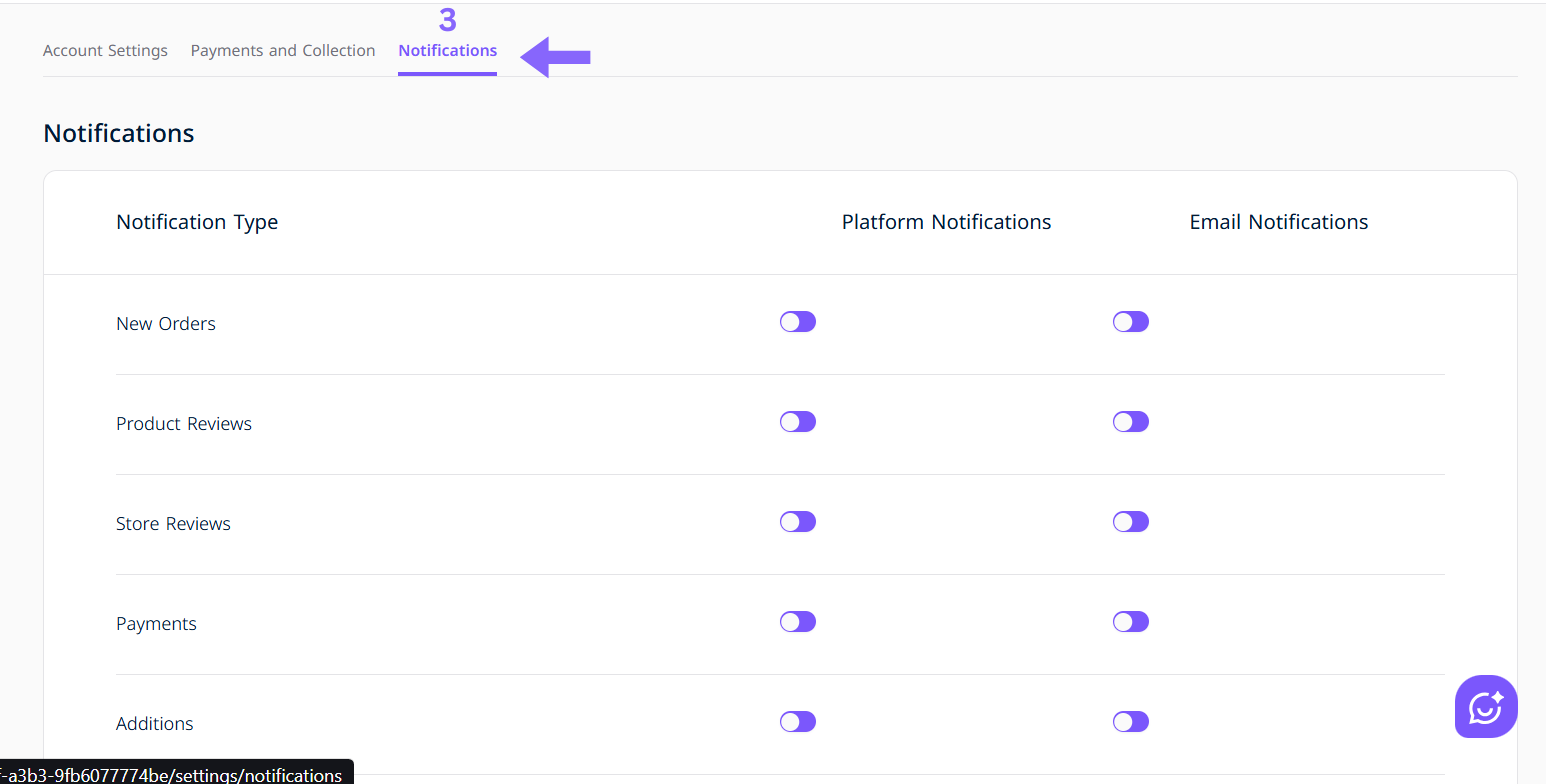Open the chat assistant widget icon
This screenshot has width=1547, height=784.
click(1486, 706)
